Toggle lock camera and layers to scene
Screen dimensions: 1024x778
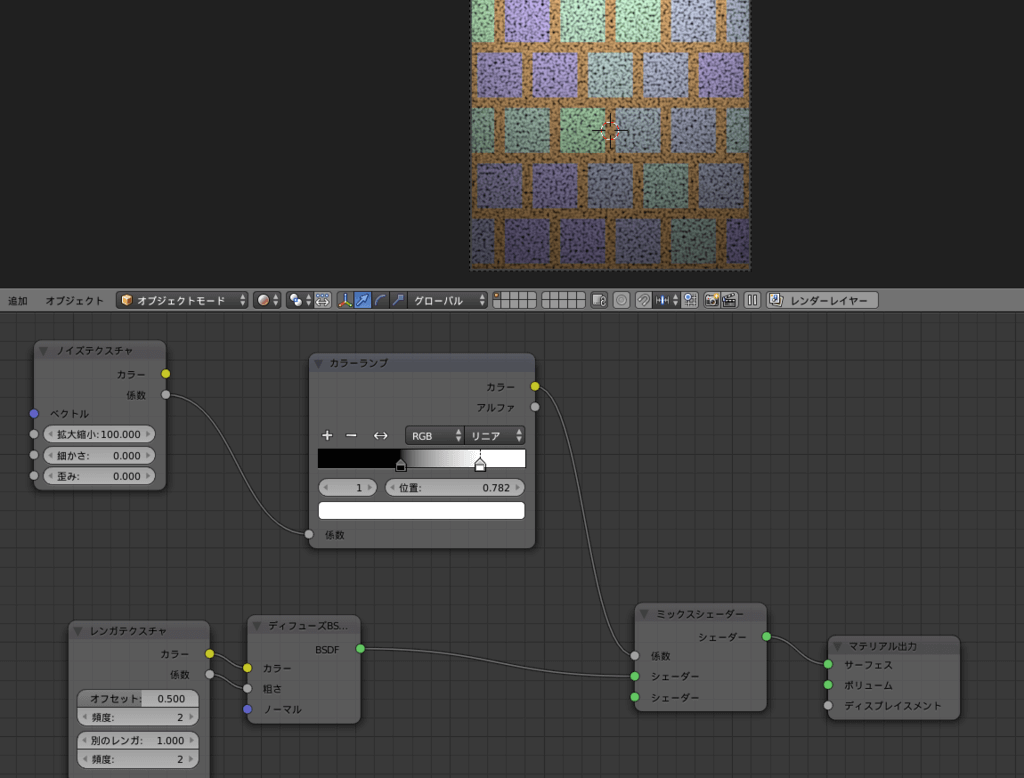pos(599,300)
